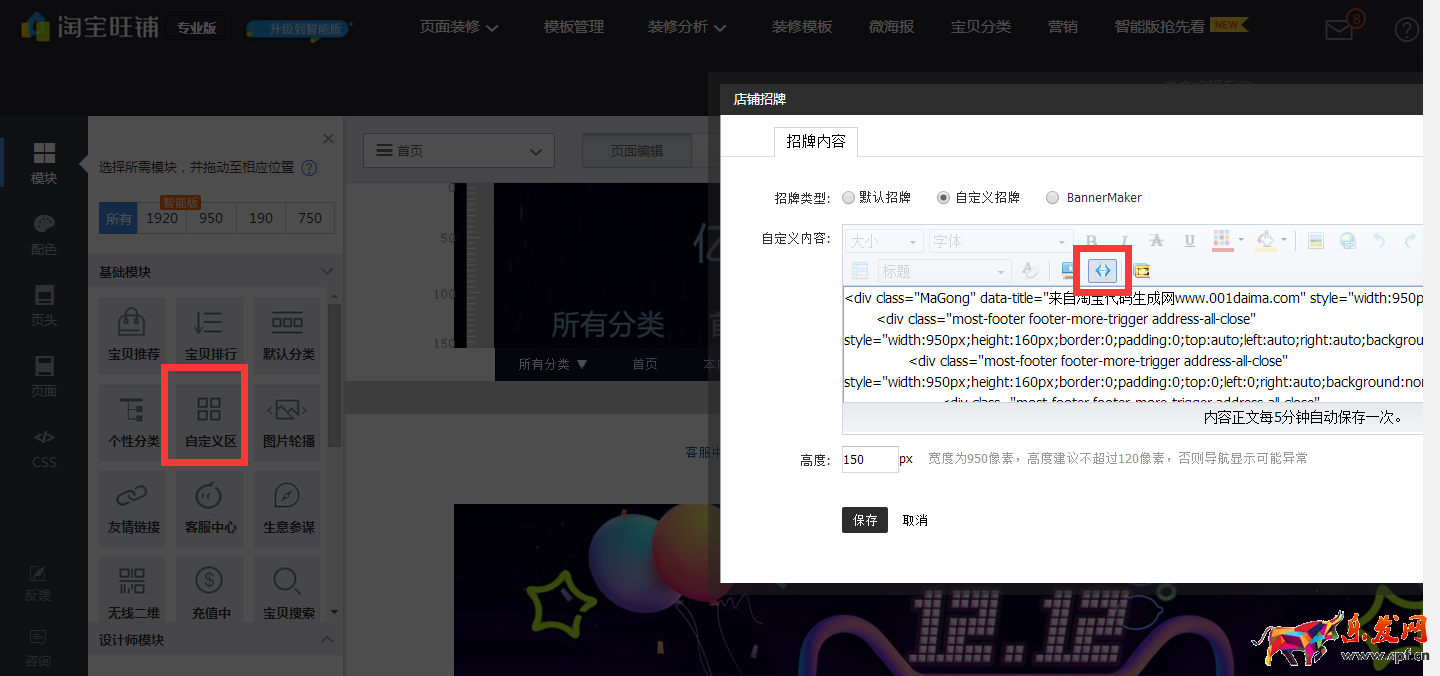Viewport: 1440px width, 676px height.
Task: Select the 自定义招牌 radio option
Action: [x=943, y=198]
